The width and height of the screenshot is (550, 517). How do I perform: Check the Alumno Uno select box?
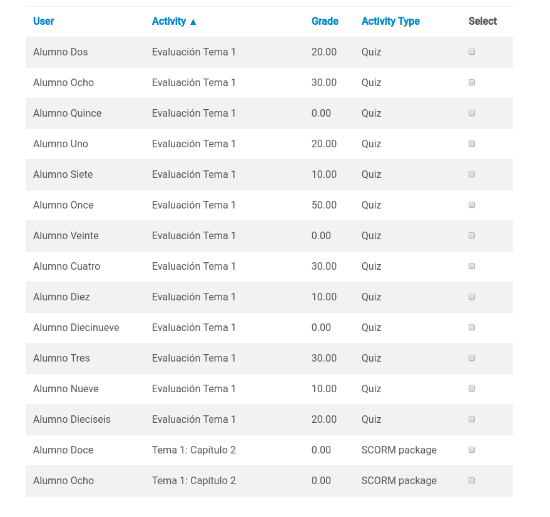point(472,143)
